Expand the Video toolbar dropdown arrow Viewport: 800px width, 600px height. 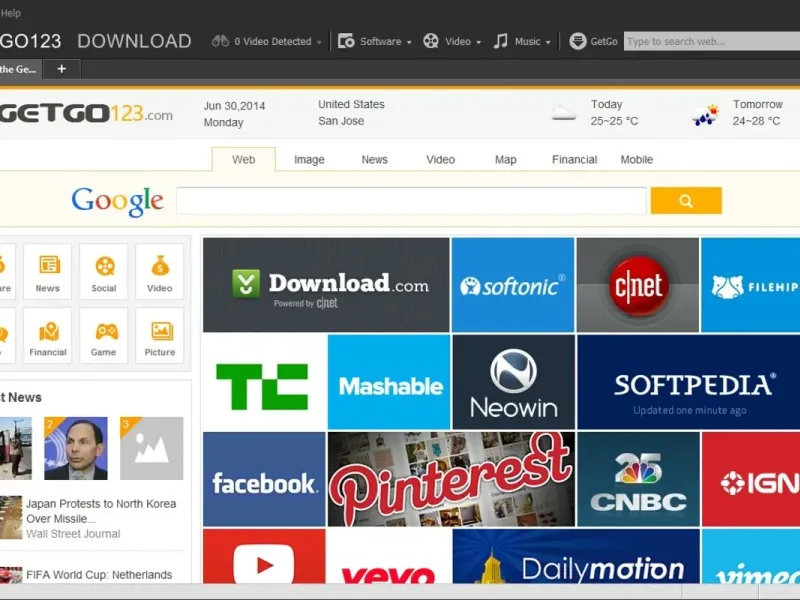pos(479,42)
